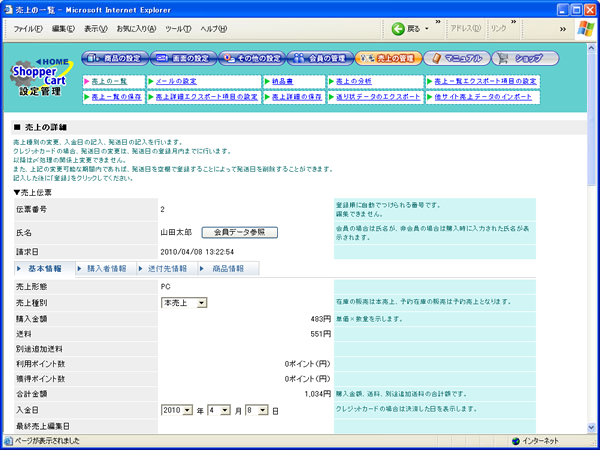Follow the 売上の一覧 link
600x450 pixels.
pyautogui.click(x=109, y=82)
